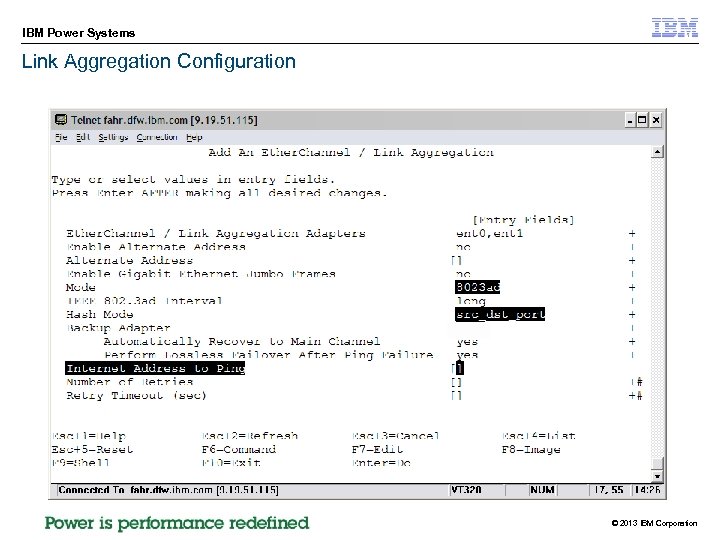Click the Hash Mode label
Image resolution: width=720 pixels, height=540 pixels.
tap(100, 314)
